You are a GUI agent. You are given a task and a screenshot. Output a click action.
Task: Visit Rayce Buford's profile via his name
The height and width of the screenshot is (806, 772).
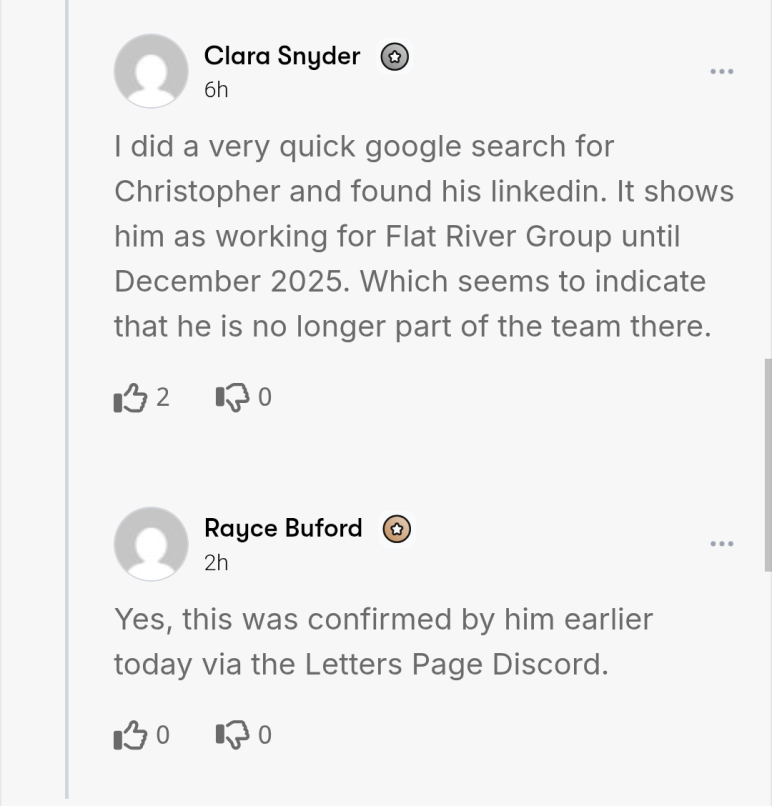click(283, 528)
